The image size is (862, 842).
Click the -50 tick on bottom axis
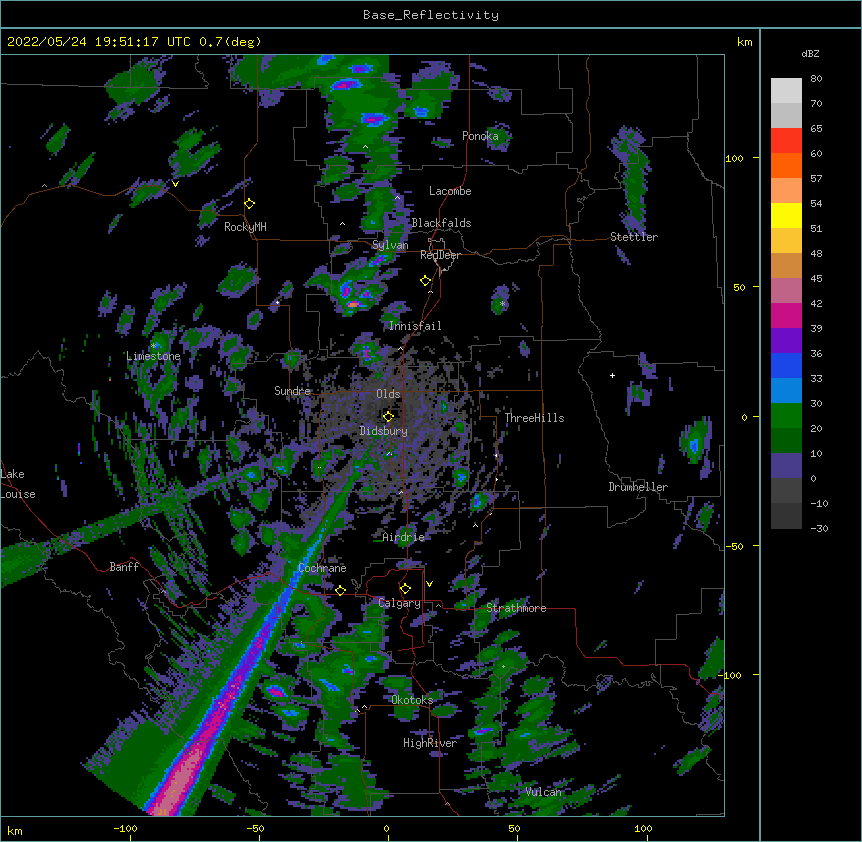point(255,828)
